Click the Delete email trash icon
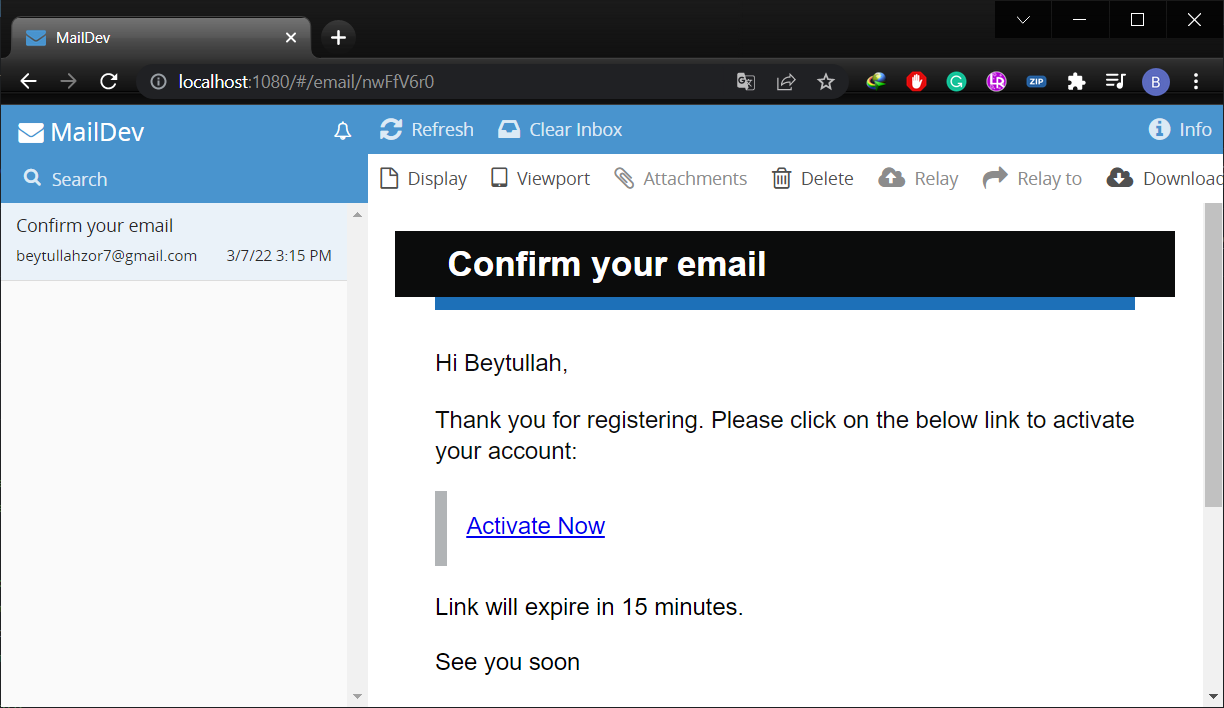The height and width of the screenshot is (708, 1224). [x=782, y=177]
